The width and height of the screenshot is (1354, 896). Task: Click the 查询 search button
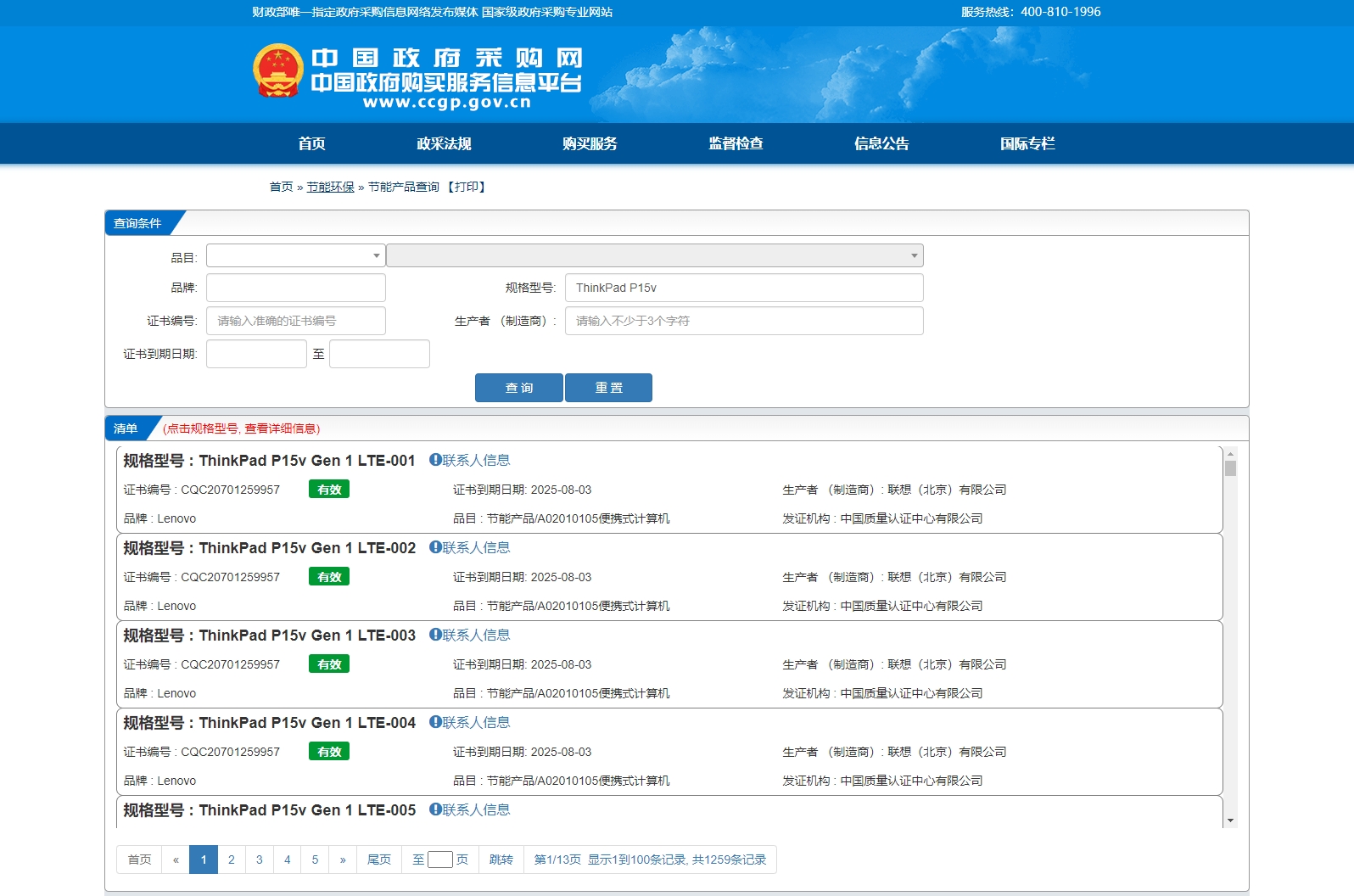pos(518,388)
